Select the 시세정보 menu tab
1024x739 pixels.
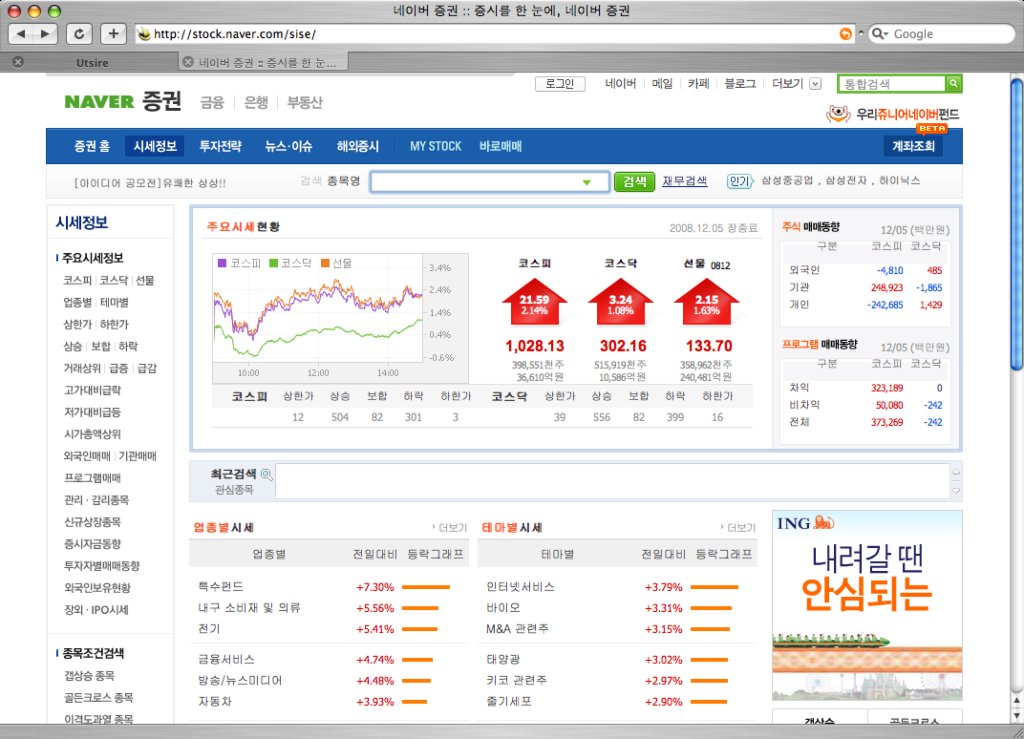pyautogui.click(x=155, y=146)
